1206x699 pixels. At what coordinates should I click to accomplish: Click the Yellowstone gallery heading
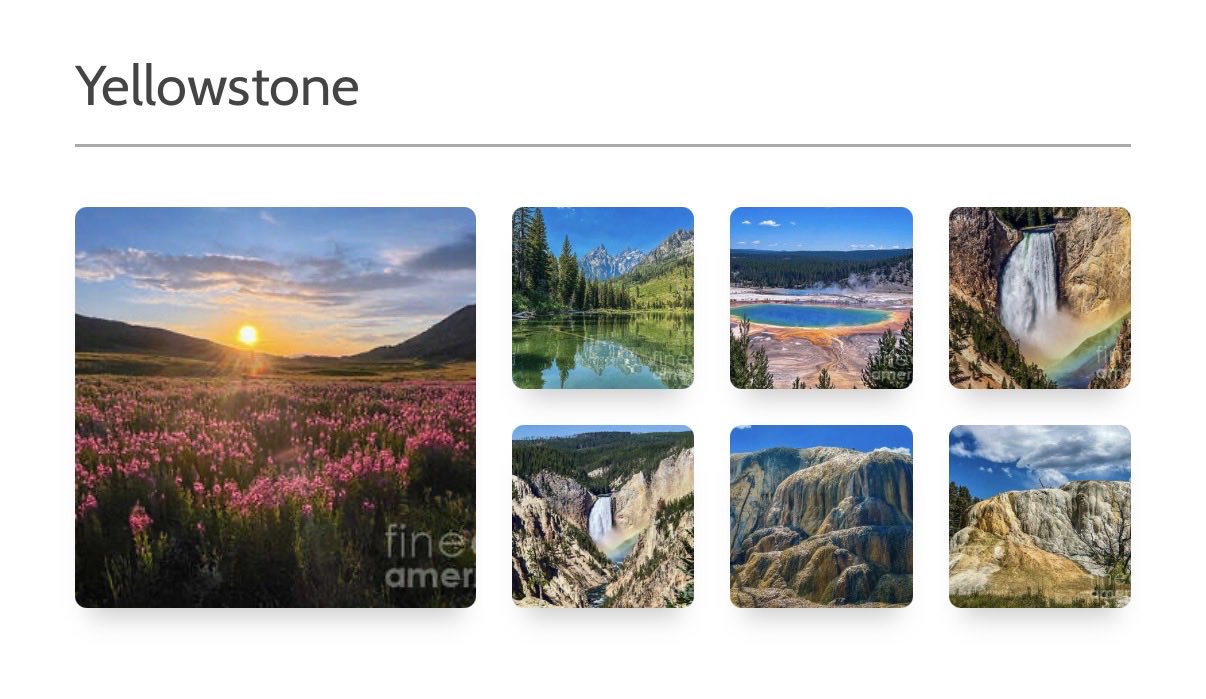(217, 86)
